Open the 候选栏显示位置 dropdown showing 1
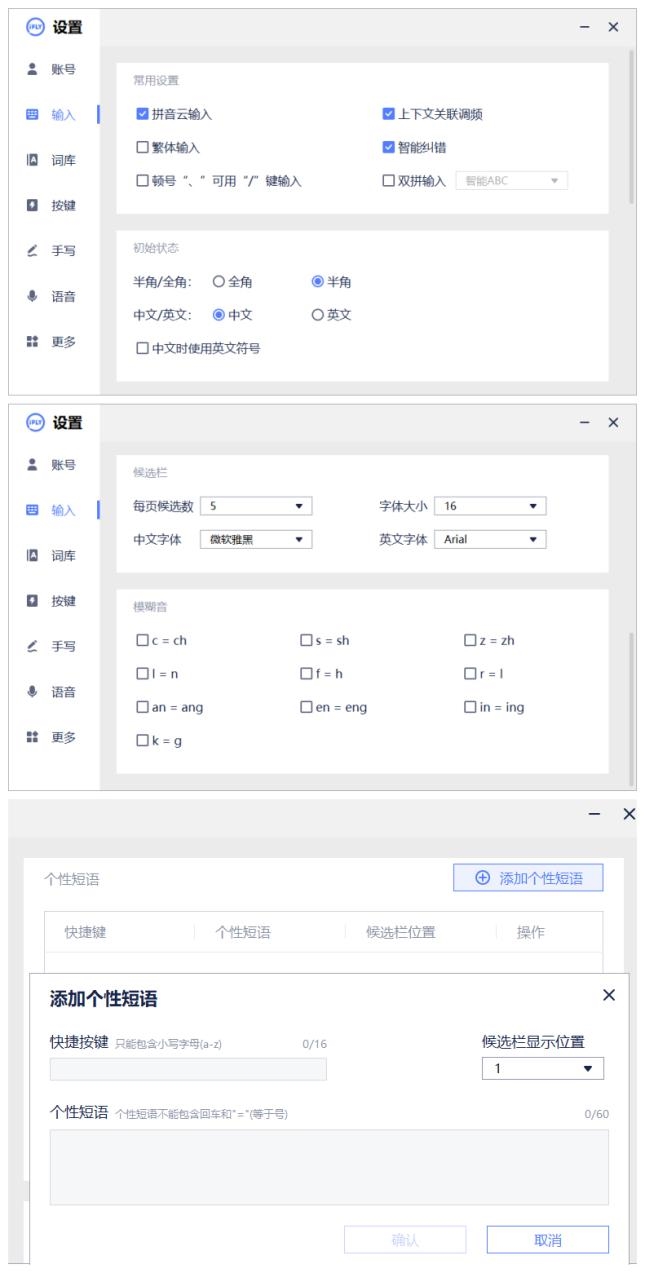The image size is (645, 1273). pyautogui.click(x=543, y=1069)
